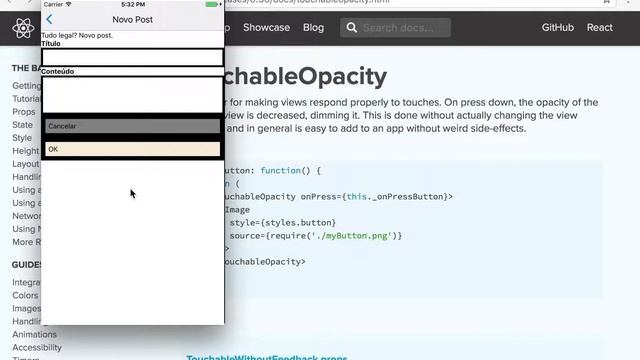The width and height of the screenshot is (640, 360).
Task: Focus the Search docs input field
Action: pyautogui.click(x=396, y=28)
